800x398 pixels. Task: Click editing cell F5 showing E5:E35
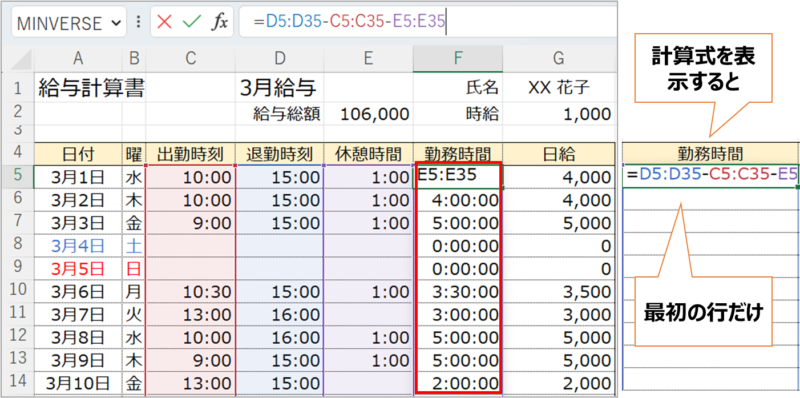click(x=458, y=177)
